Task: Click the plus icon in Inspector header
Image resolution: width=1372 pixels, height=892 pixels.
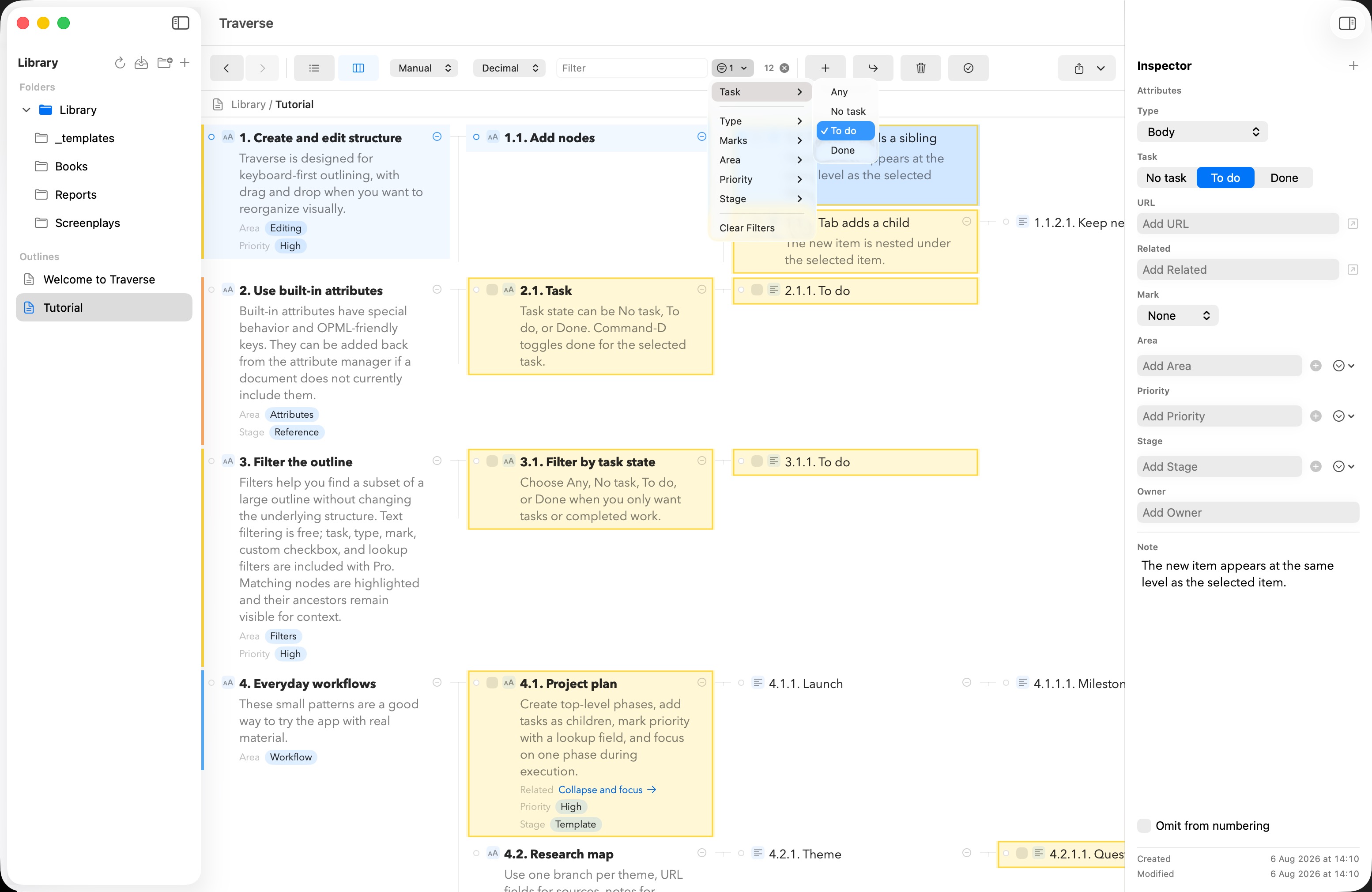Action: 1353,66
